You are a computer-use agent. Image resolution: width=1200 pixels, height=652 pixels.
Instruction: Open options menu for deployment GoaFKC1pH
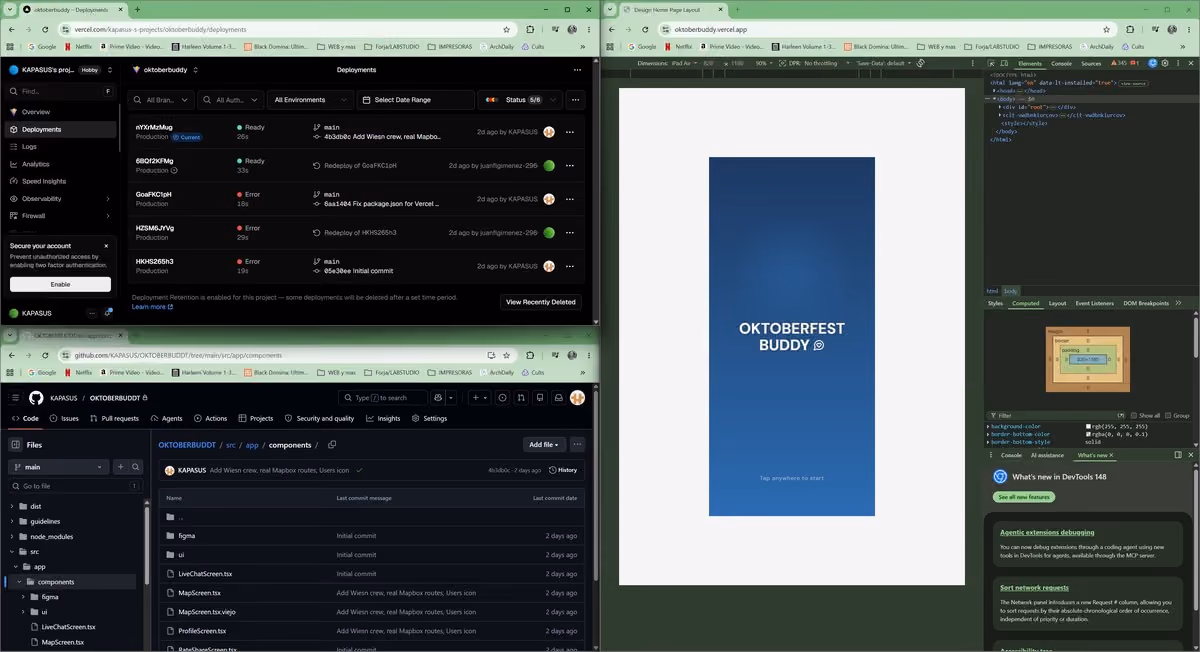tap(569, 199)
